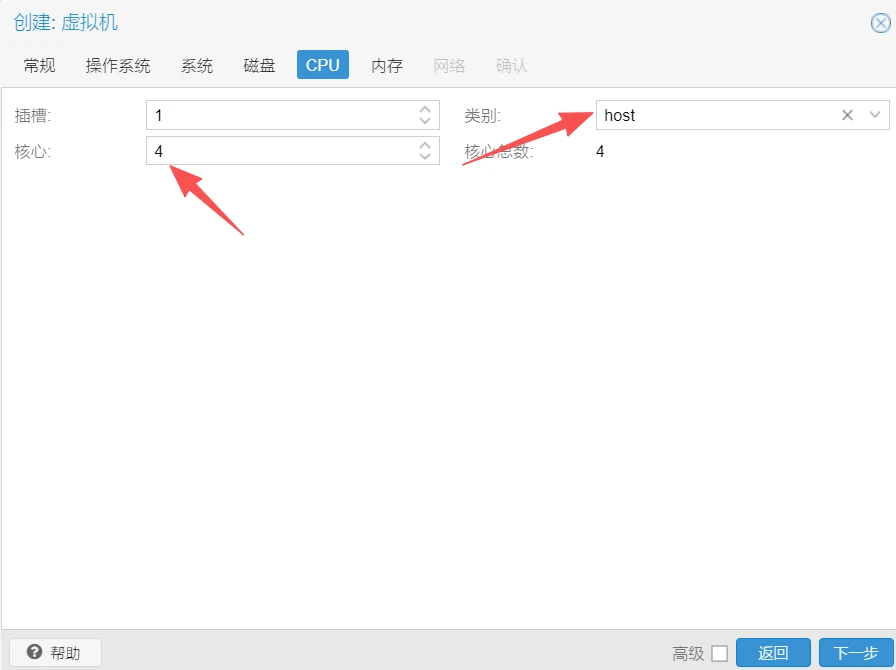Open the 操作系统 tab
Screen dimensions: 896x670
click(118, 66)
